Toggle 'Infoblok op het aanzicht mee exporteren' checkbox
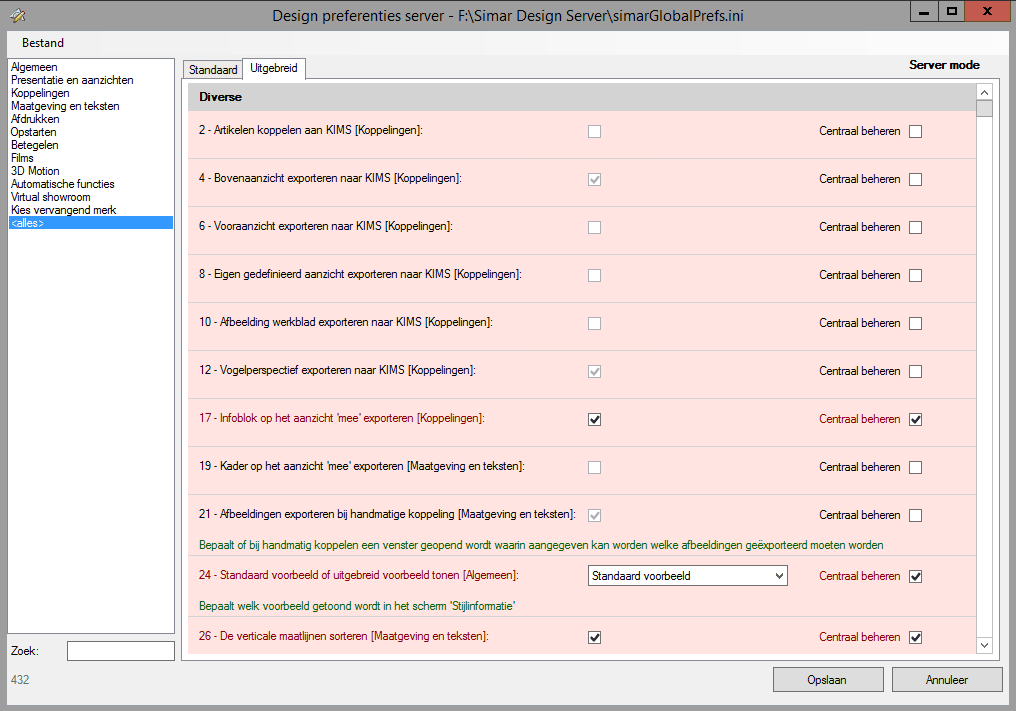Image resolution: width=1016 pixels, height=711 pixels. pos(595,419)
